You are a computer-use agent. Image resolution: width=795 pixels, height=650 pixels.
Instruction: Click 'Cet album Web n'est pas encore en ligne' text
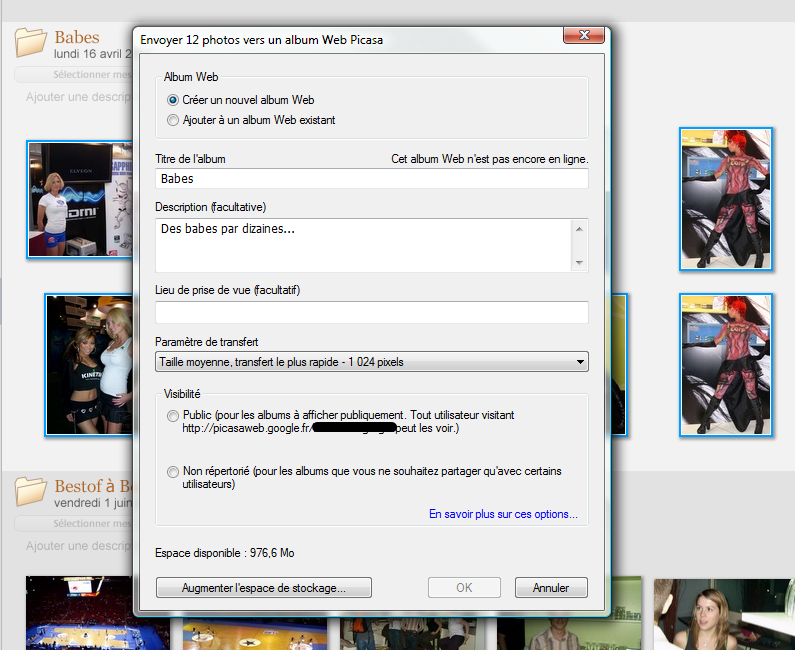(x=489, y=159)
